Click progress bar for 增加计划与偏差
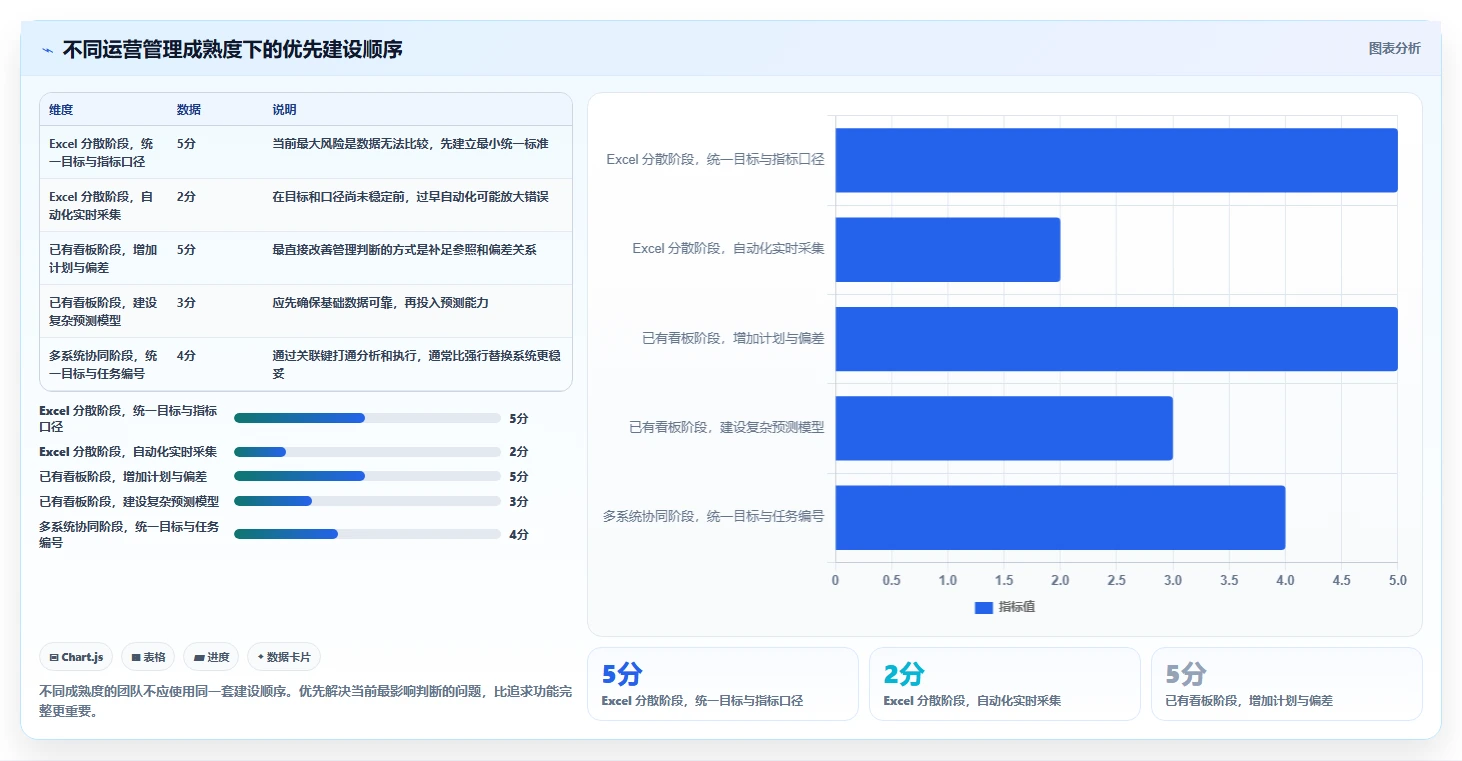Viewport: 1462px width, 761px height. click(367, 477)
